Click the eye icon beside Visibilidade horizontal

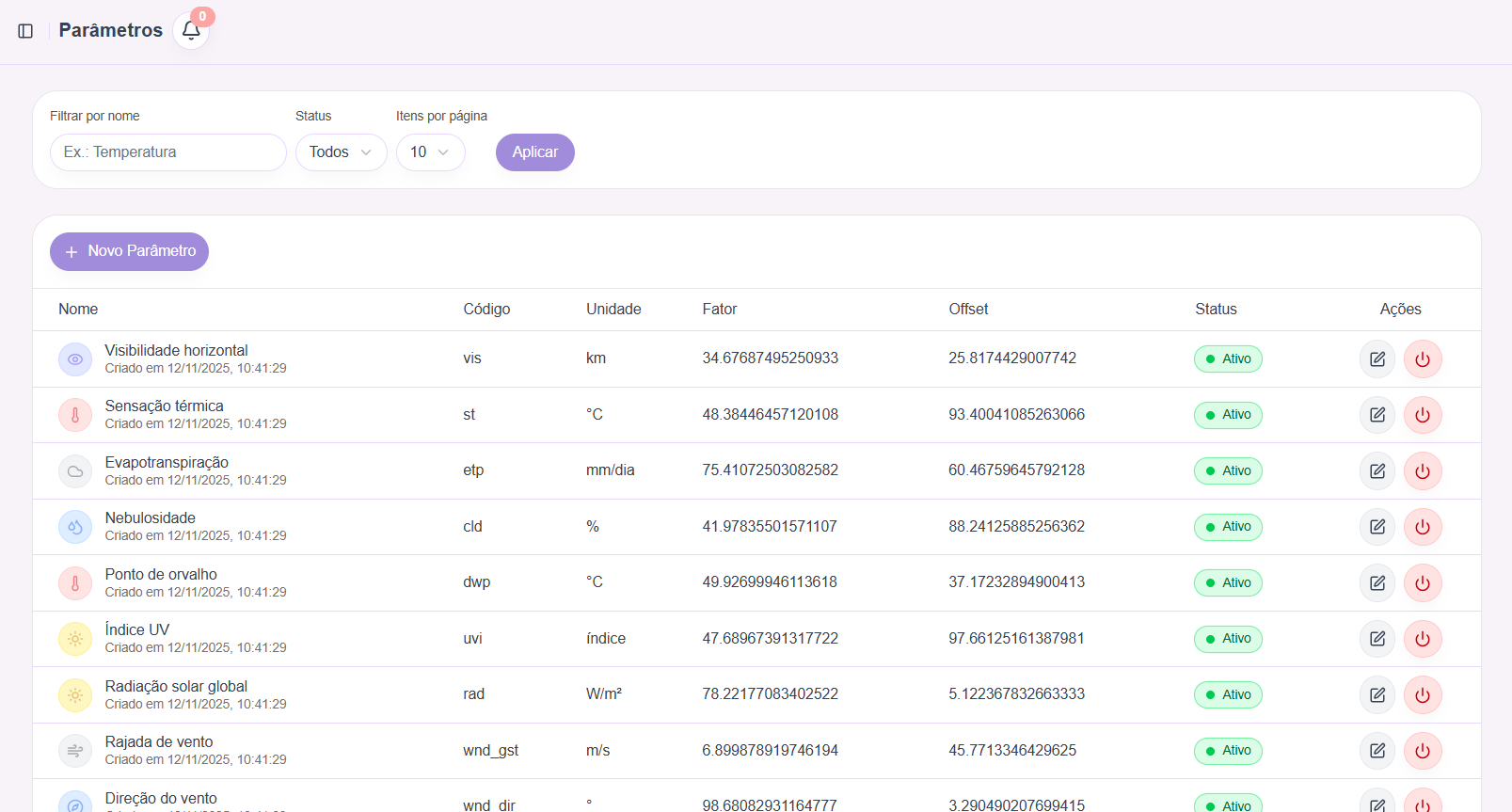click(75, 359)
